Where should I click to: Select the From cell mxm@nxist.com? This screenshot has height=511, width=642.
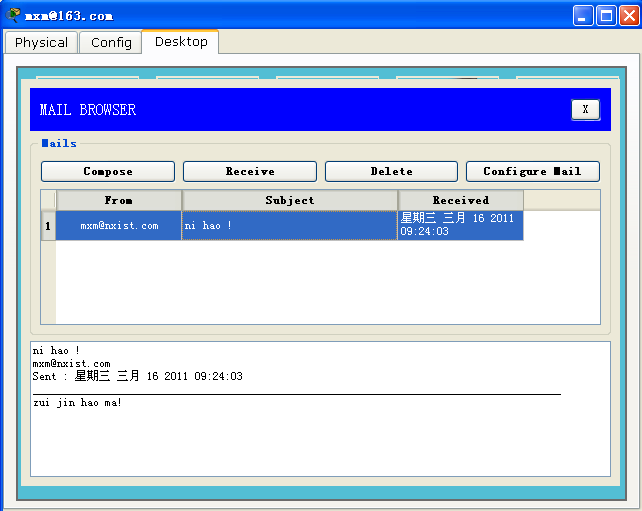pyautogui.click(x=119, y=226)
